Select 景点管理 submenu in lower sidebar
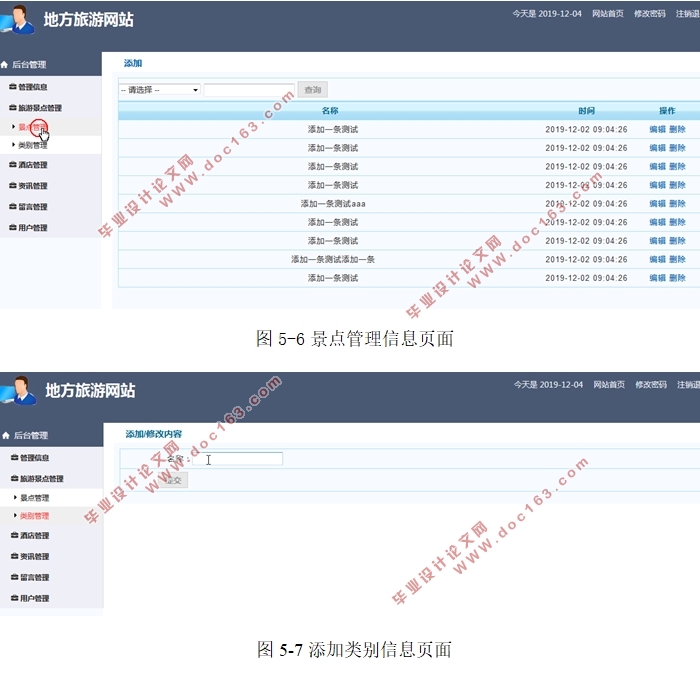The image size is (700, 677). click(34, 497)
